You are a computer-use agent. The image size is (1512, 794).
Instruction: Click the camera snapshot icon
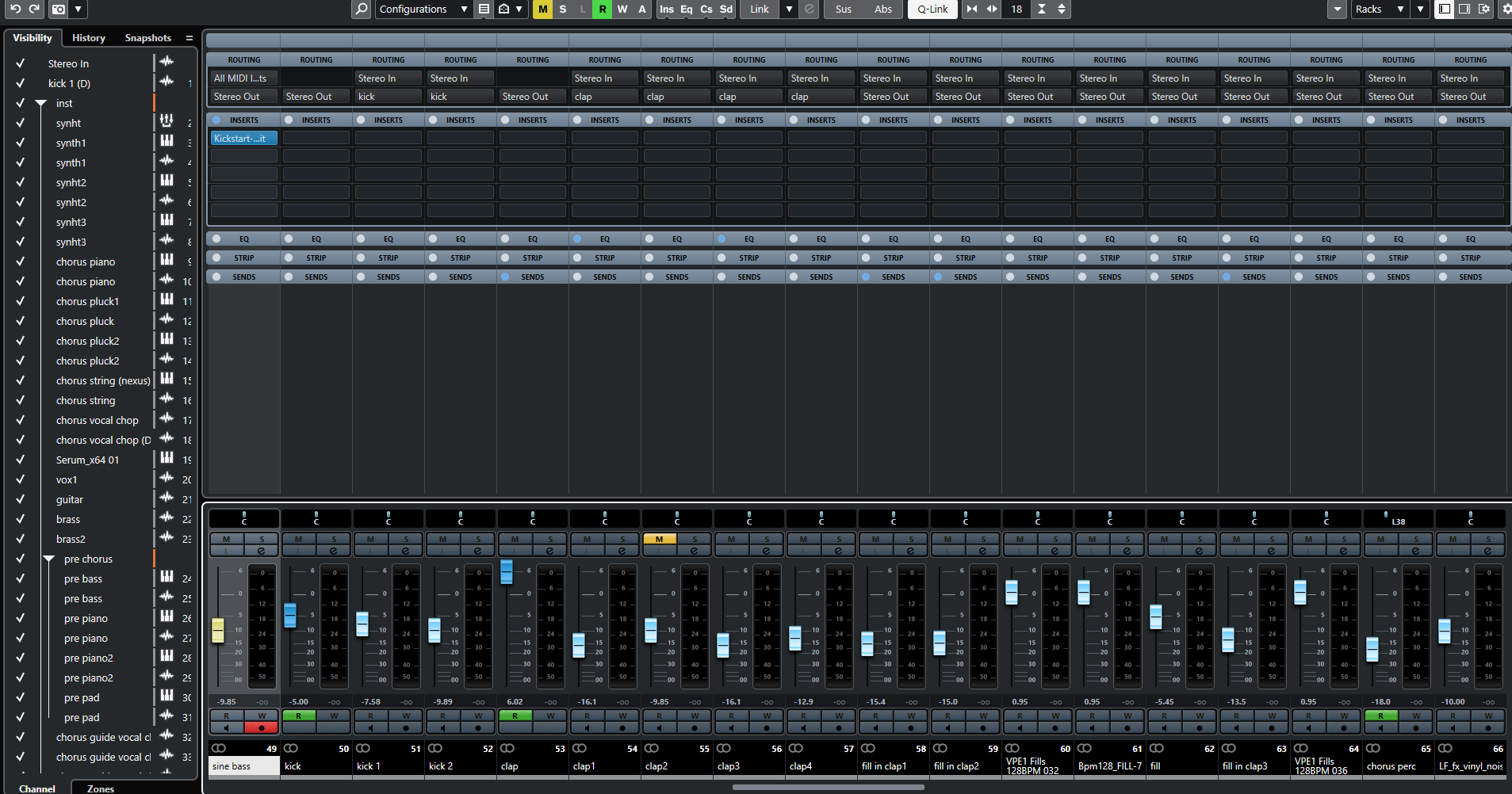pyautogui.click(x=59, y=9)
